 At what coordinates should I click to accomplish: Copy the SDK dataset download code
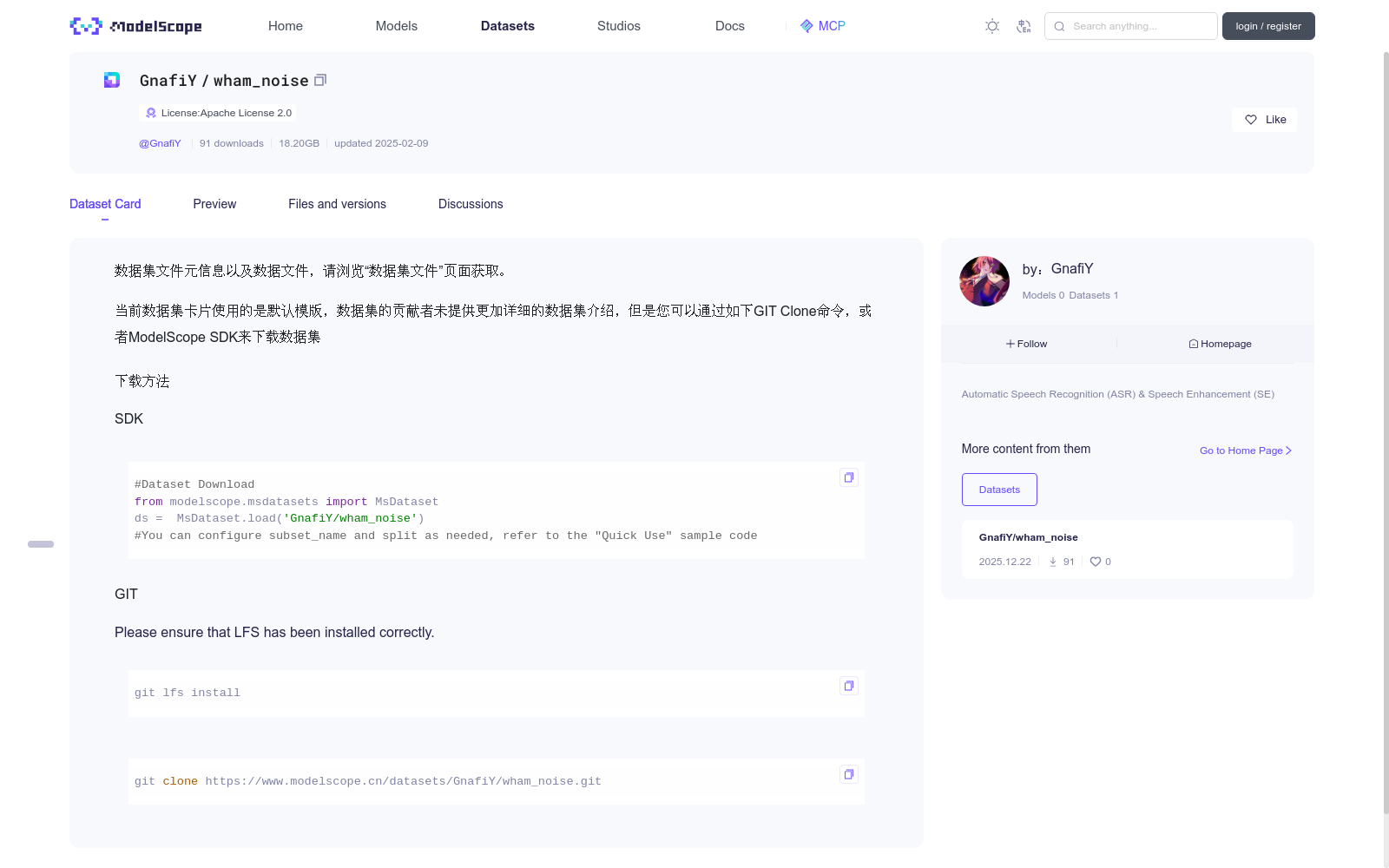click(x=849, y=477)
